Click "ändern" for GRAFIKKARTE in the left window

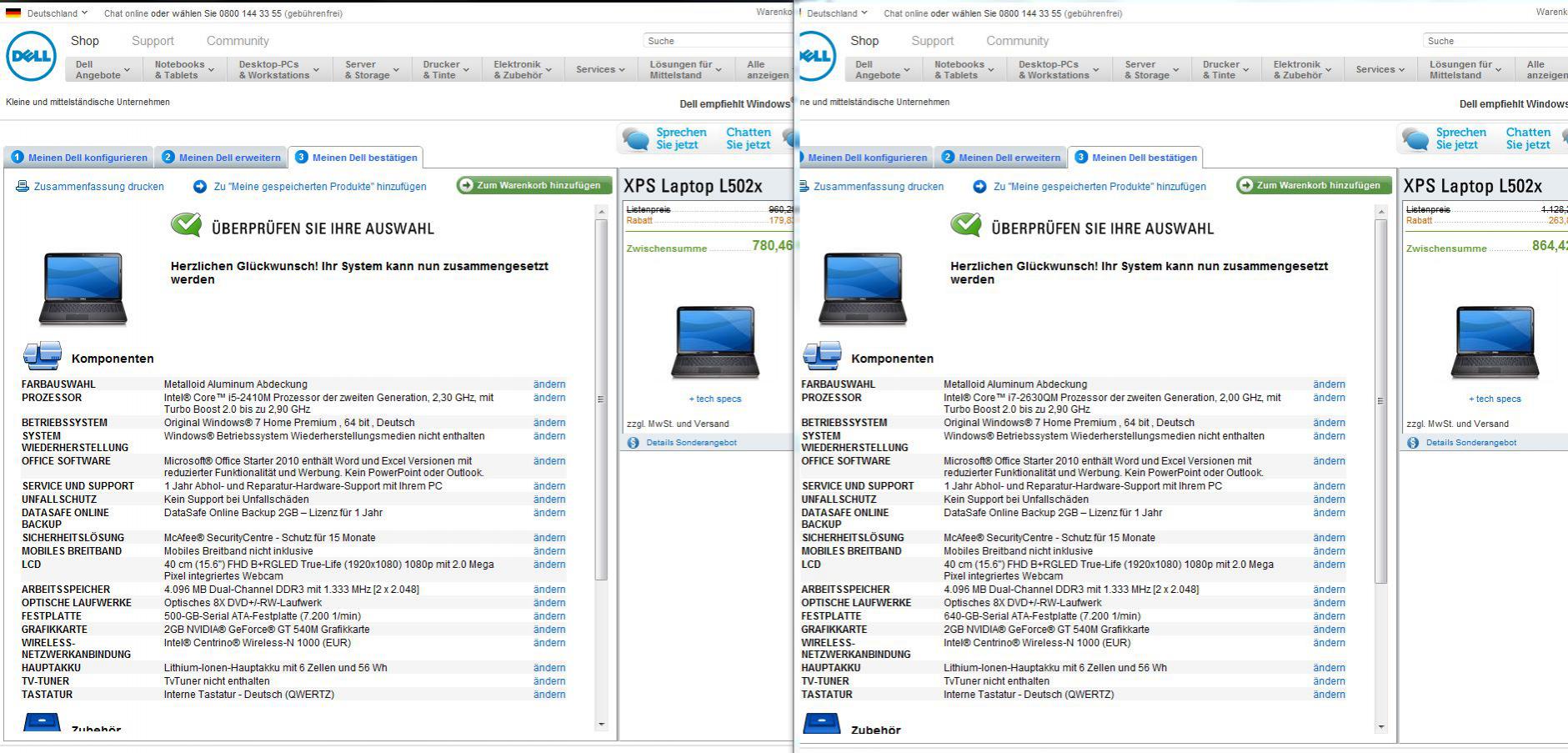click(x=549, y=630)
